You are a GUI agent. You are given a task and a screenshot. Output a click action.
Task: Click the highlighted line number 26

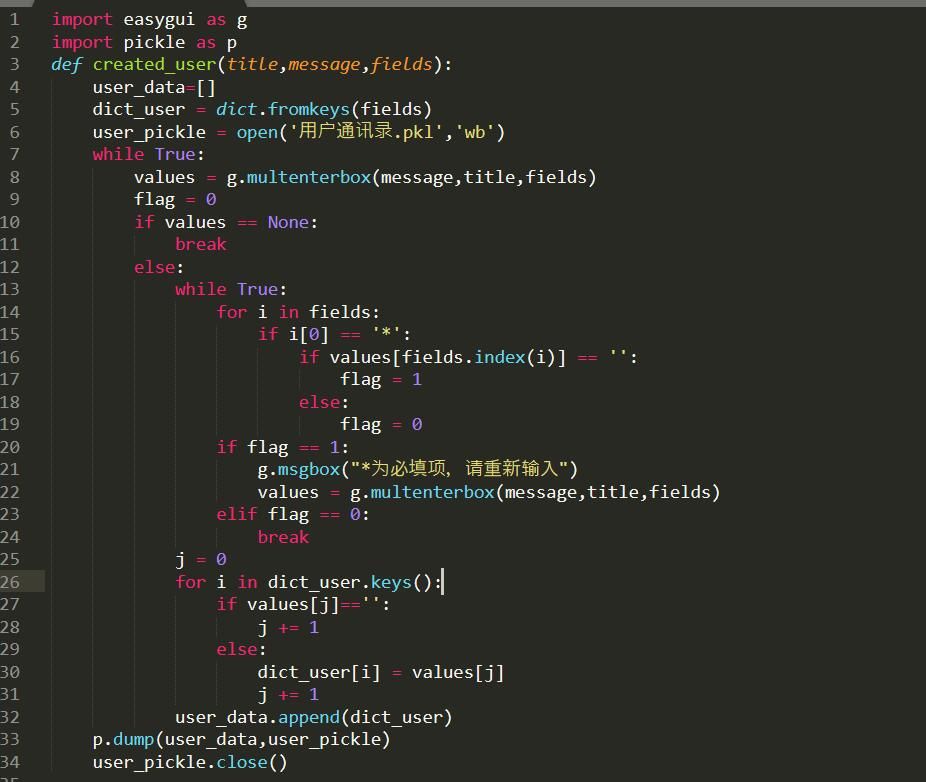pos(13,582)
